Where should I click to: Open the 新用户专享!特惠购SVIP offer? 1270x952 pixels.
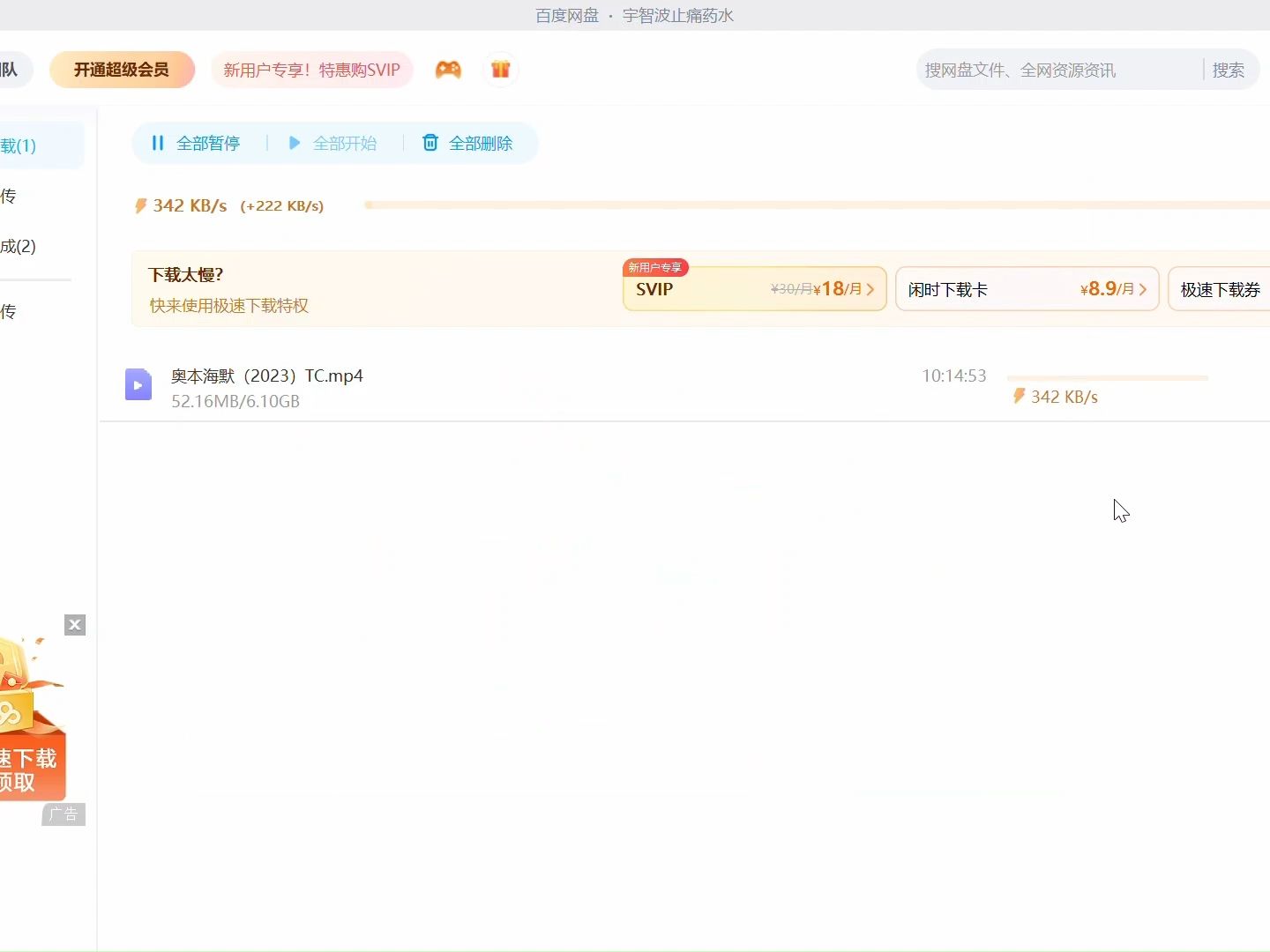coord(311,70)
